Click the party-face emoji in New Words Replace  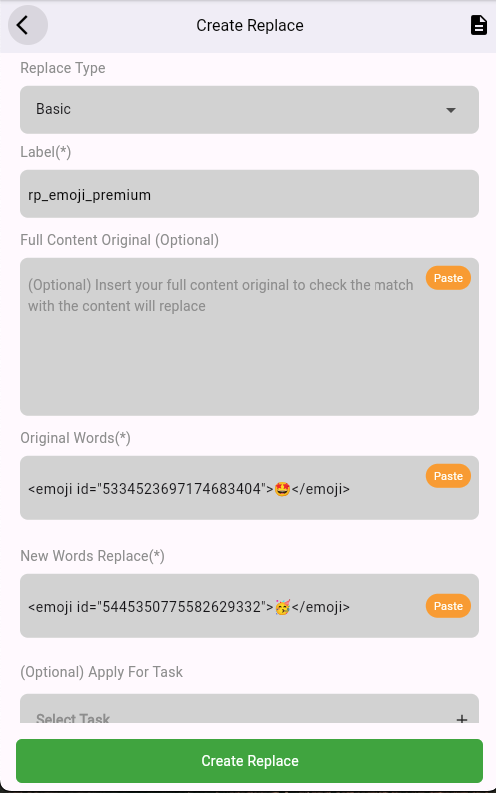tap(282, 606)
